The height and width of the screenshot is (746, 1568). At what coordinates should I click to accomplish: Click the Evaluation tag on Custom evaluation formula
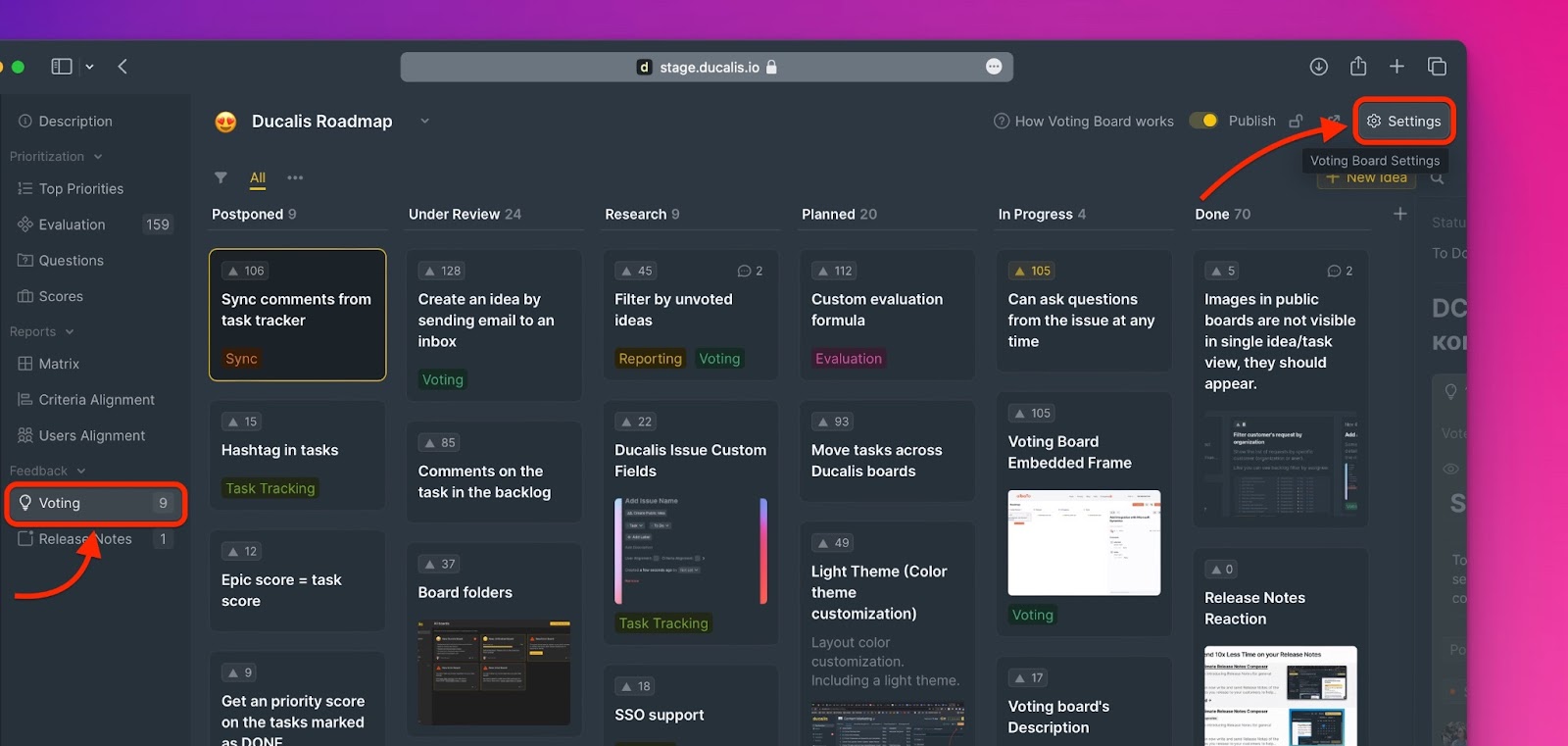pyautogui.click(x=849, y=359)
